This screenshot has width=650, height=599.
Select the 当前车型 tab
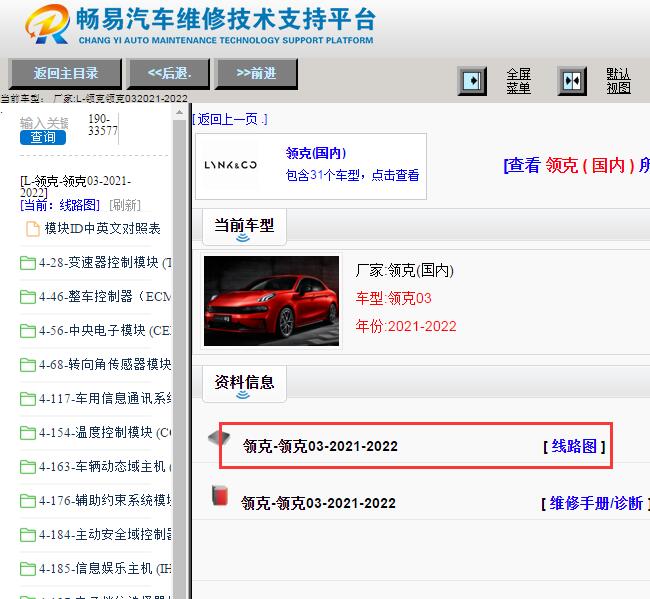[244, 226]
